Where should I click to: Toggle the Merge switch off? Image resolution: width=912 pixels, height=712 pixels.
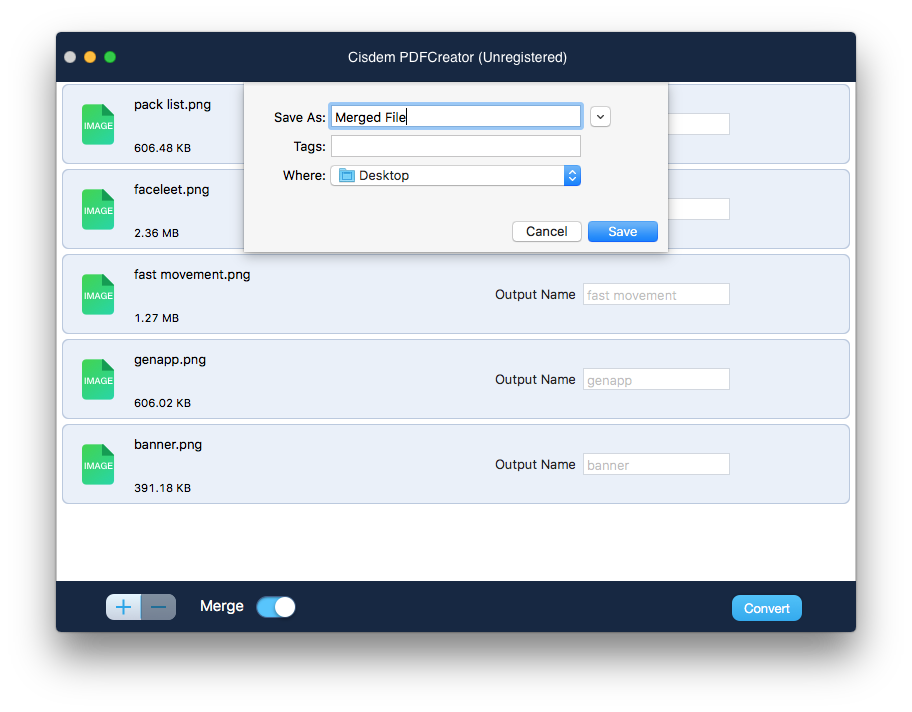click(276, 607)
